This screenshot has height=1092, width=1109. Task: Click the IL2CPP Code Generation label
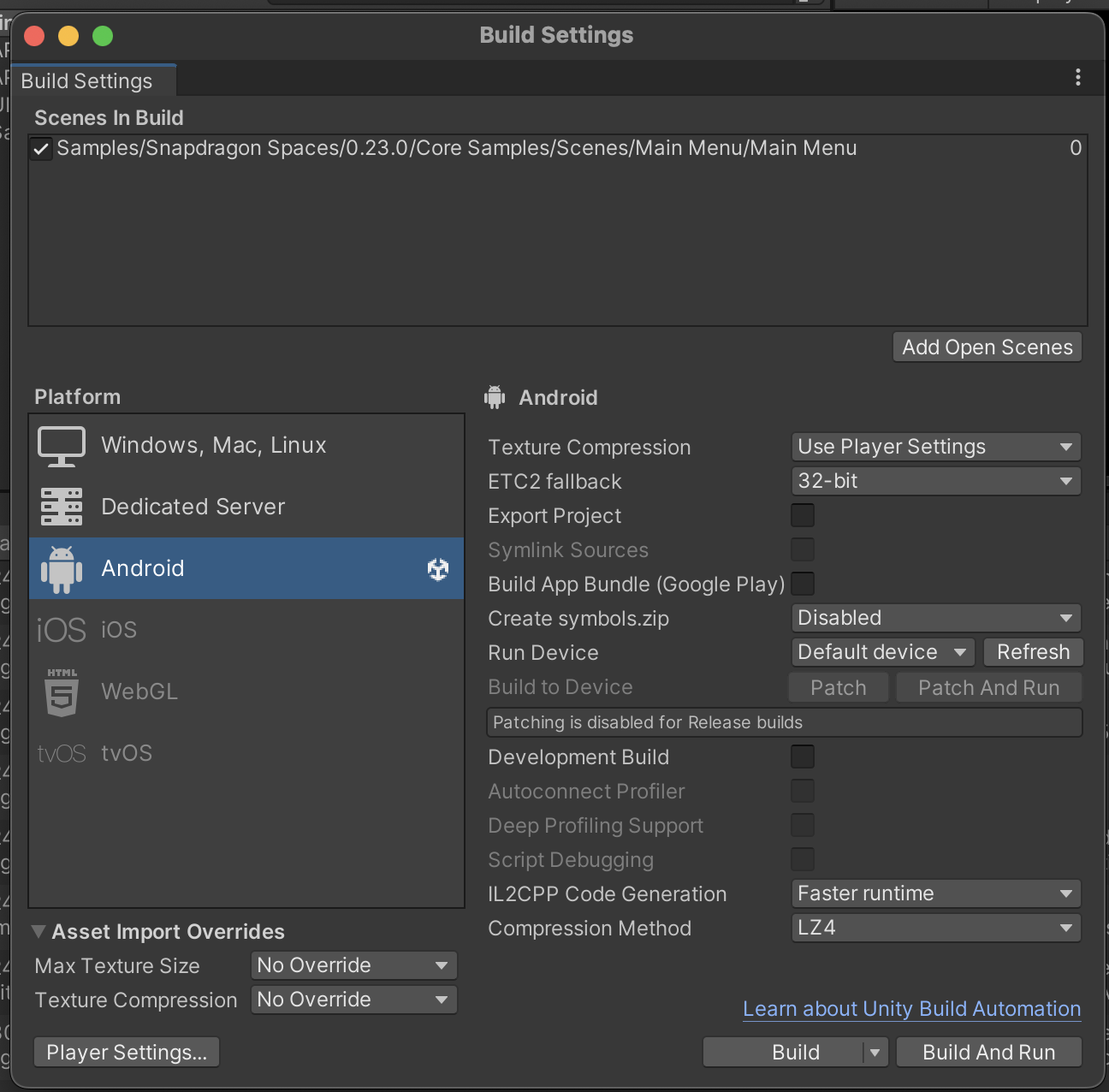(x=608, y=894)
